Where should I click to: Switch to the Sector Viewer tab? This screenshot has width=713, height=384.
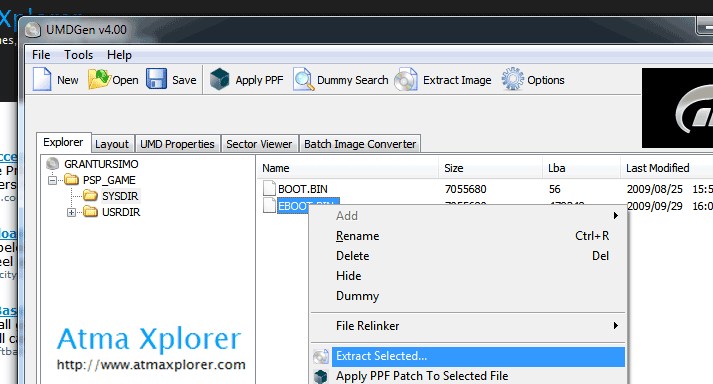(259, 144)
